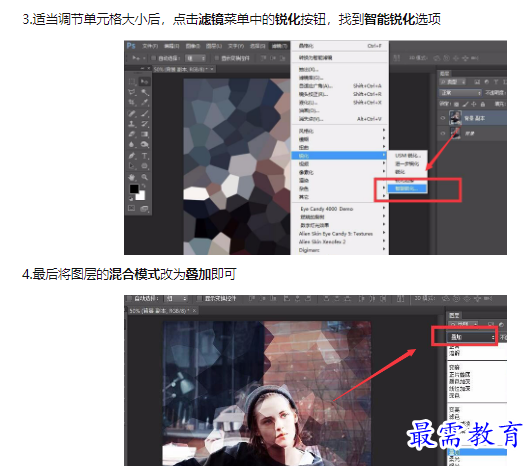Screen dimensions: 531x466
Task: Tick 显示变换控件 checkbox in step 3 options bar
Action: [217, 58]
